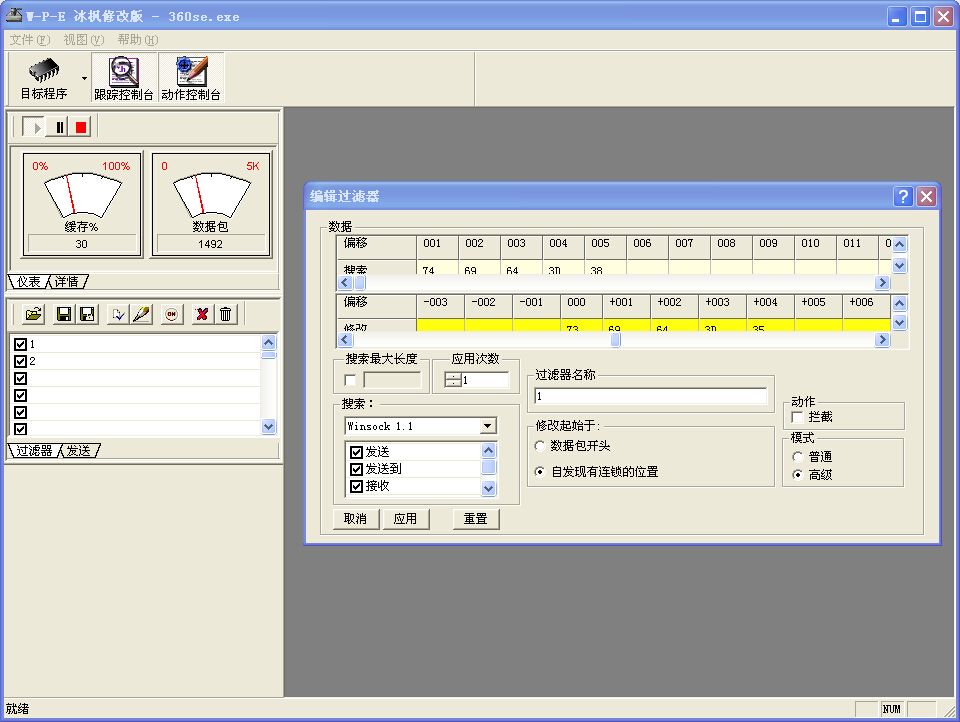The width and height of the screenshot is (960, 722).
Task: Click the 取消 button
Action: point(356,519)
